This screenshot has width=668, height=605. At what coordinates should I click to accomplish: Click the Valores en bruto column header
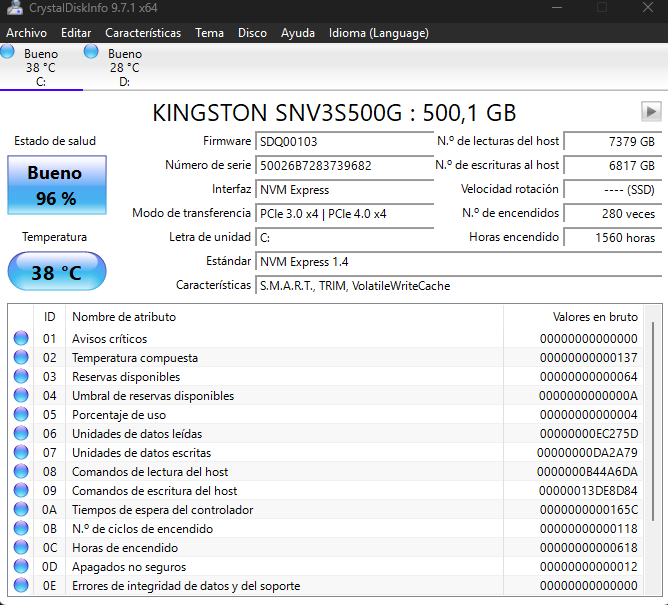tap(574, 317)
